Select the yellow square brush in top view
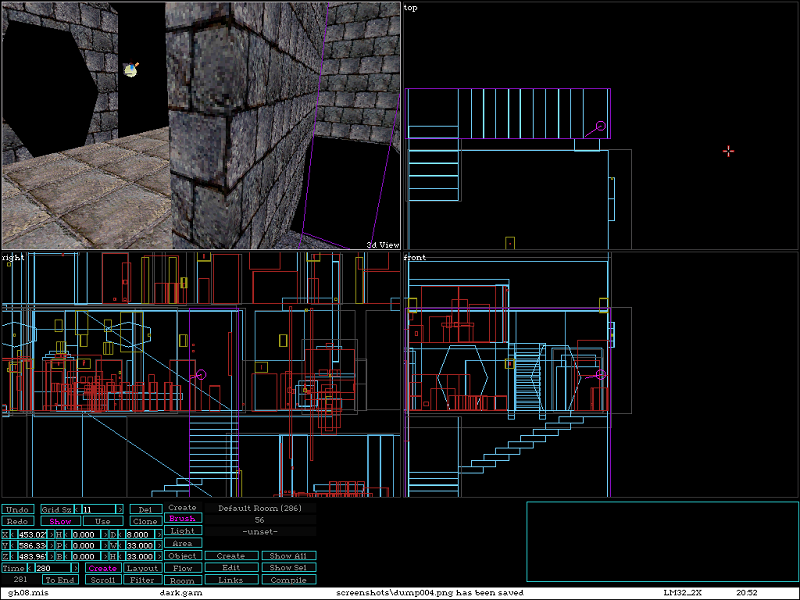The image size is (800, 600). [510, 242]
